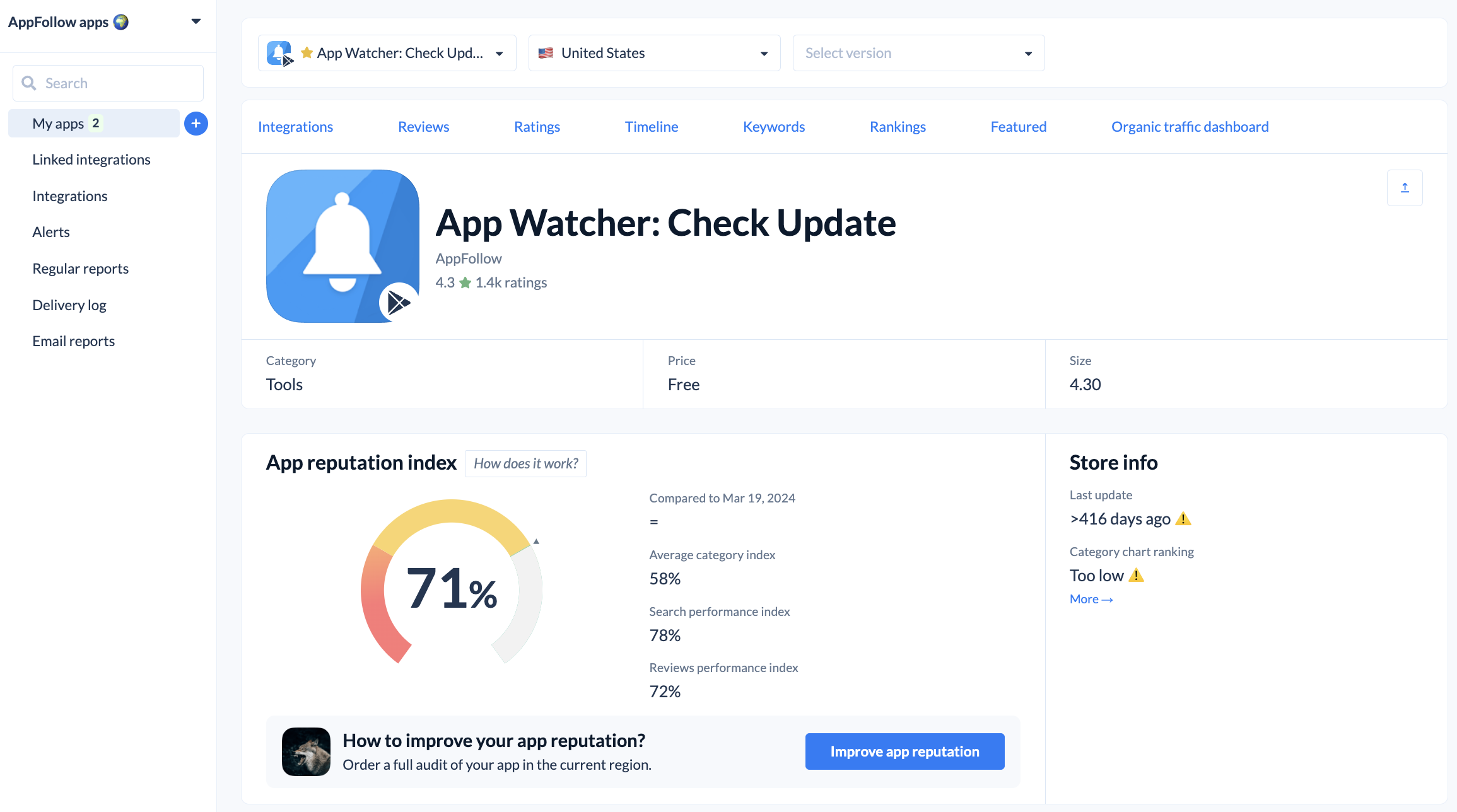The width and height of the screenshot is (1457, 812).
Task: Click the upload/export icon near app header
Action: tap(1405, 187)
